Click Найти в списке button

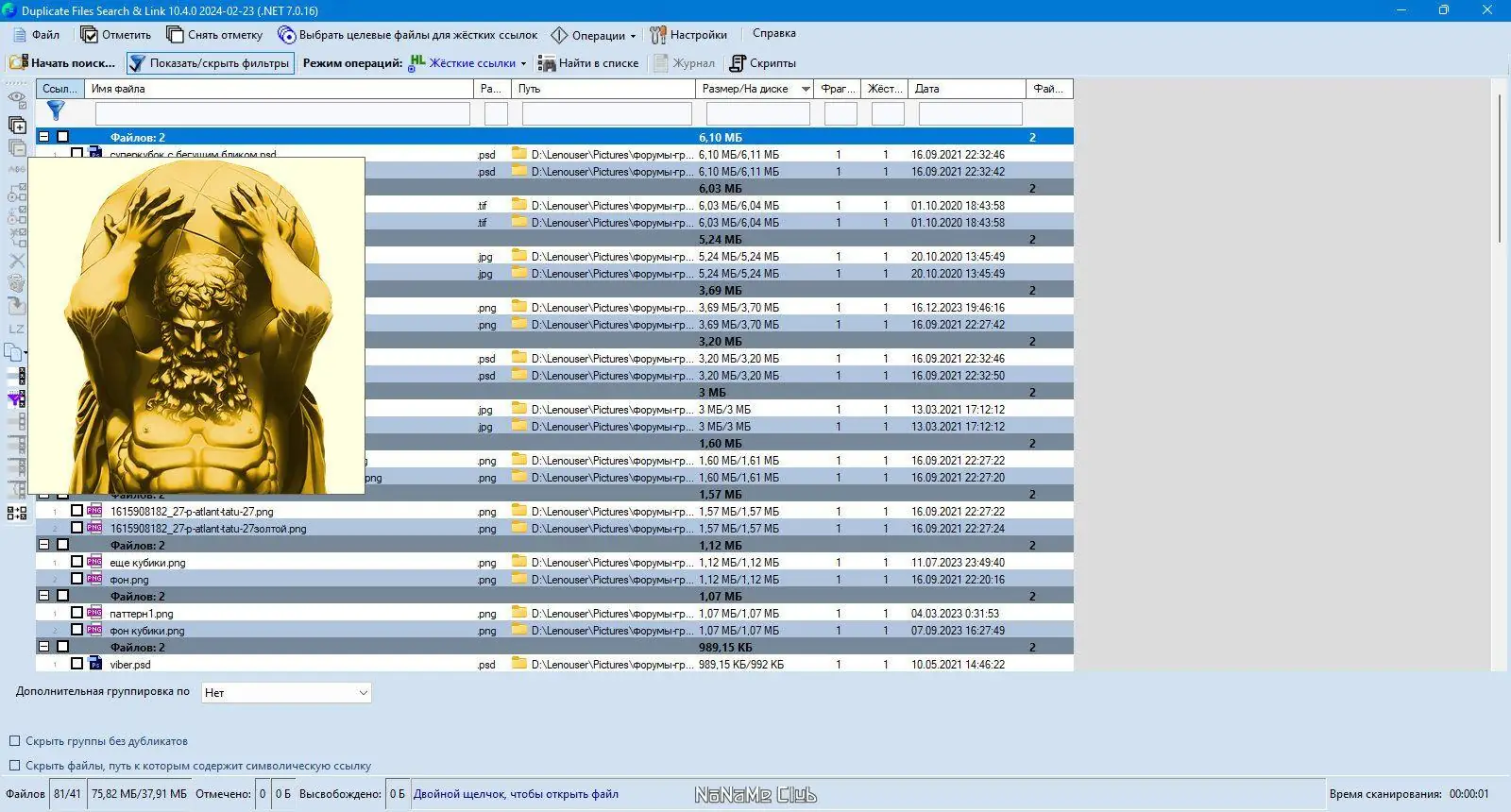[588, 63]
